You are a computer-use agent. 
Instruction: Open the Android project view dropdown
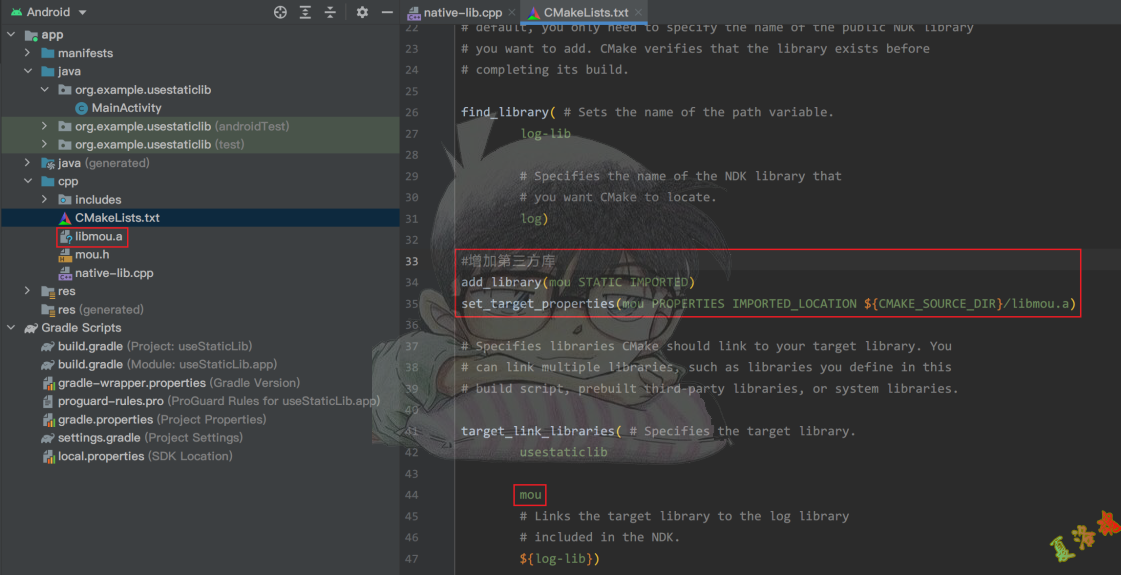click(x=82, y=12)
